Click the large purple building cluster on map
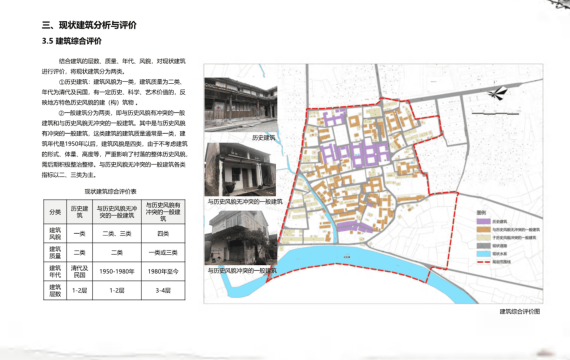The width and height of the screenshot is (570, 360). (354, 153)
